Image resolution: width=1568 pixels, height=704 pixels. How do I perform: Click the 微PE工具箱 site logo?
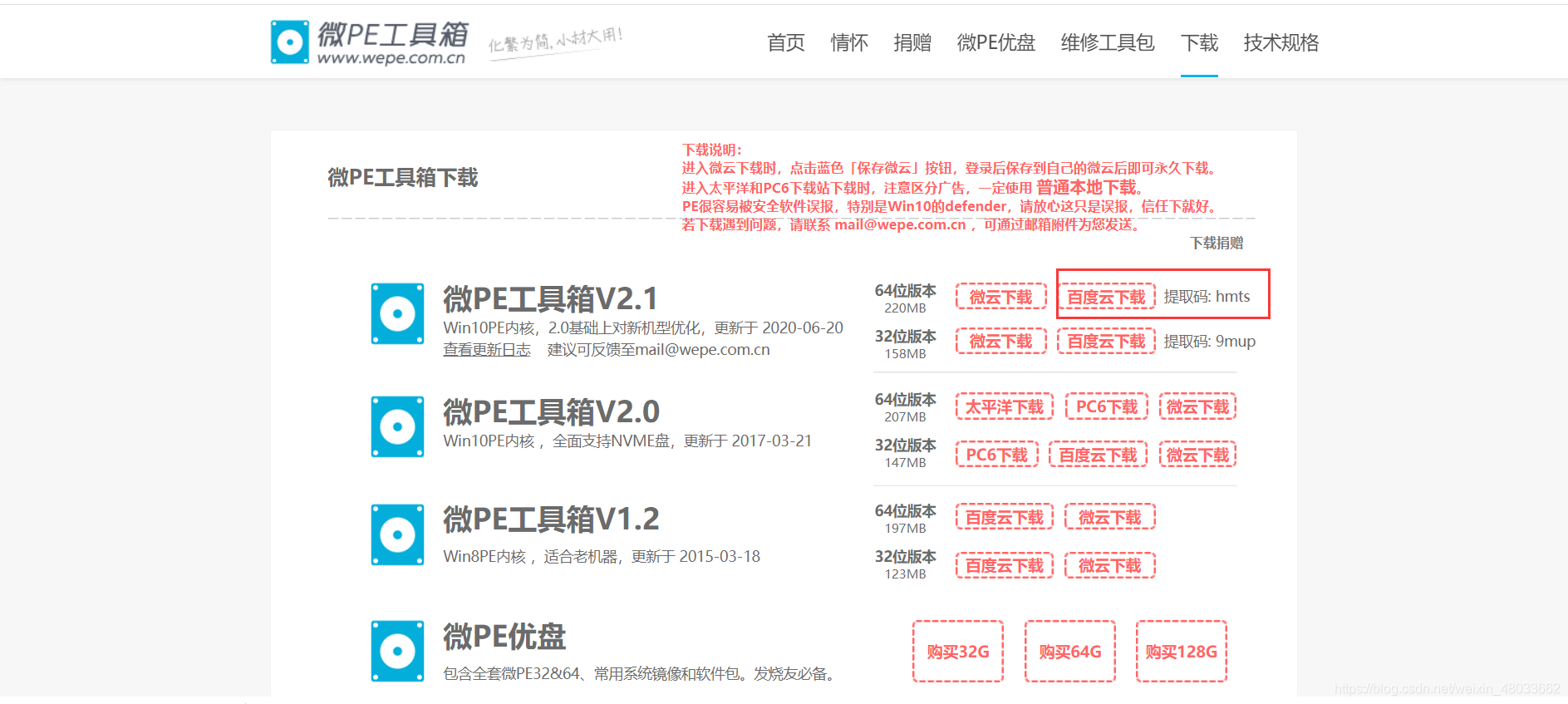[x=369, y=42]
